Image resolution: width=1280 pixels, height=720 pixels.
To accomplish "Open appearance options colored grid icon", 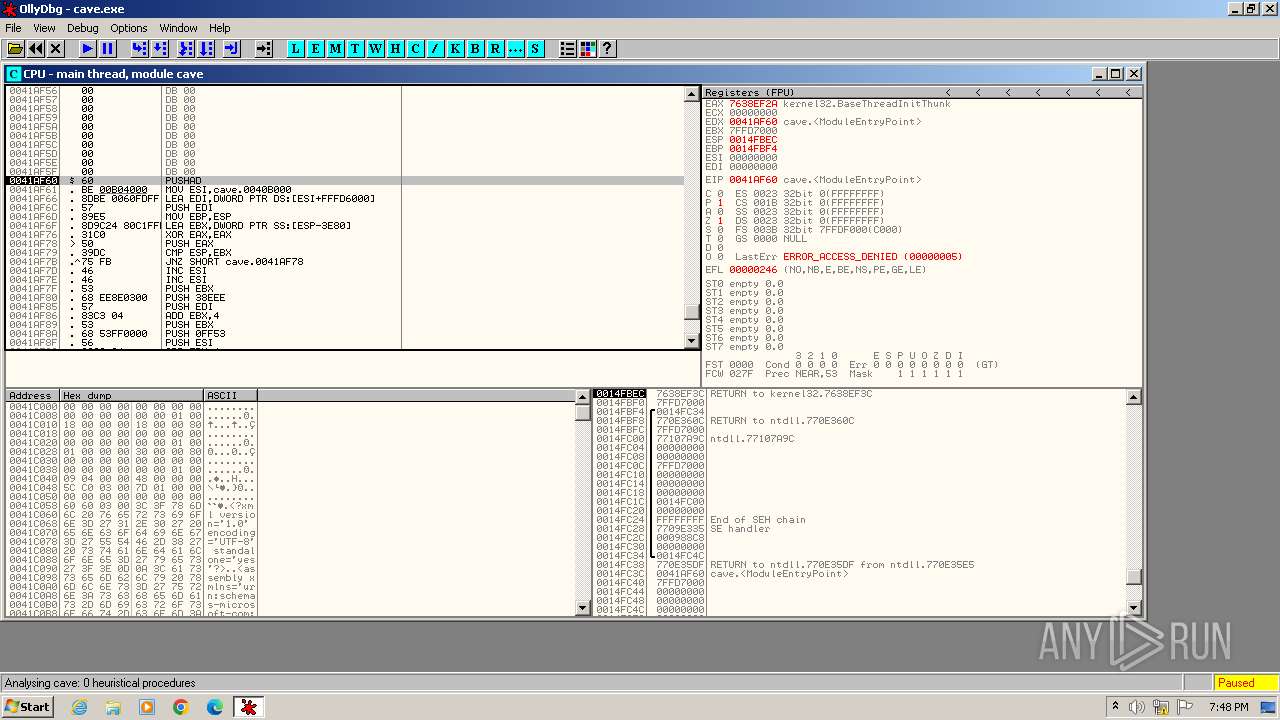I will tap(588, 49).
